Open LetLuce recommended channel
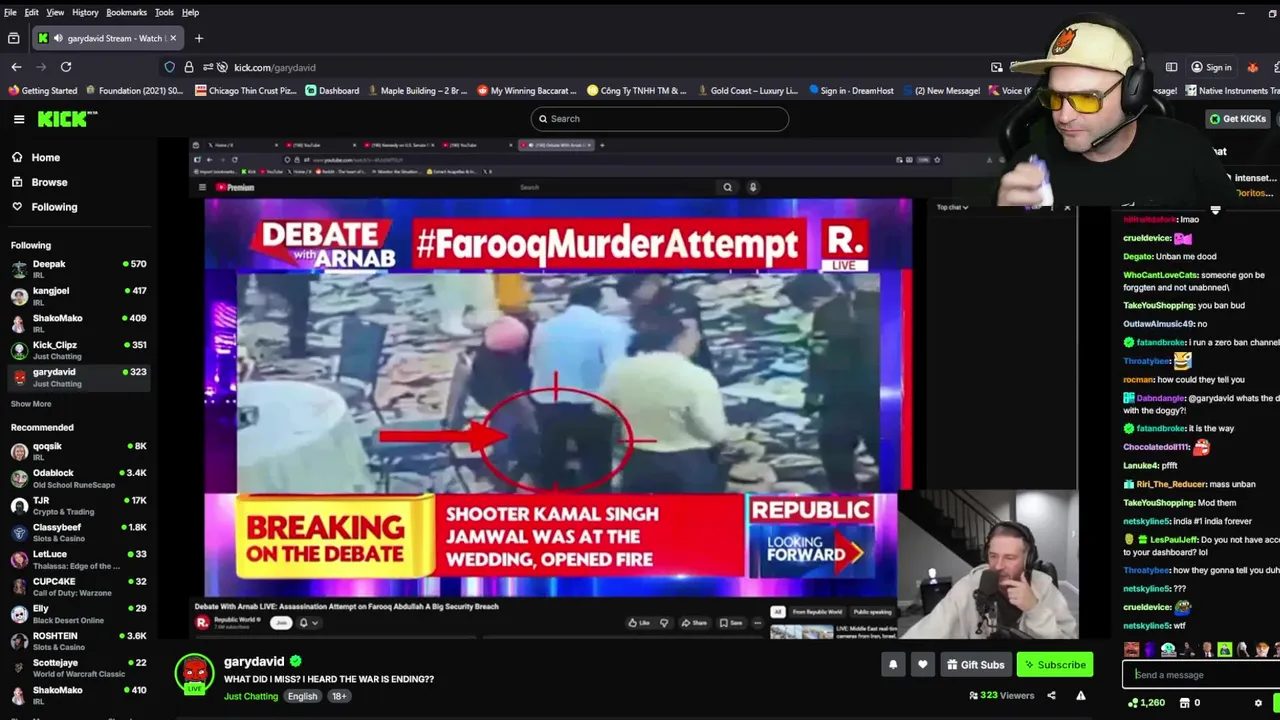1280x720 pixels. [78, 559]
